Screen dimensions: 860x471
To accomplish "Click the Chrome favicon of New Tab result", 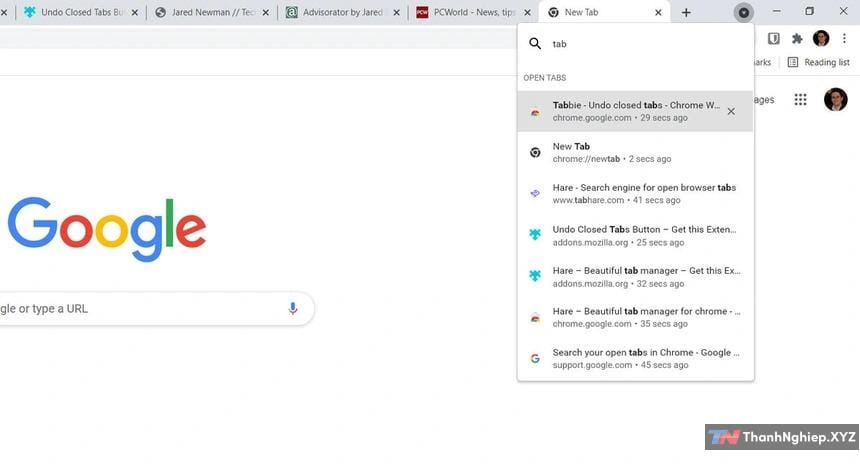I will pos(535,152).
